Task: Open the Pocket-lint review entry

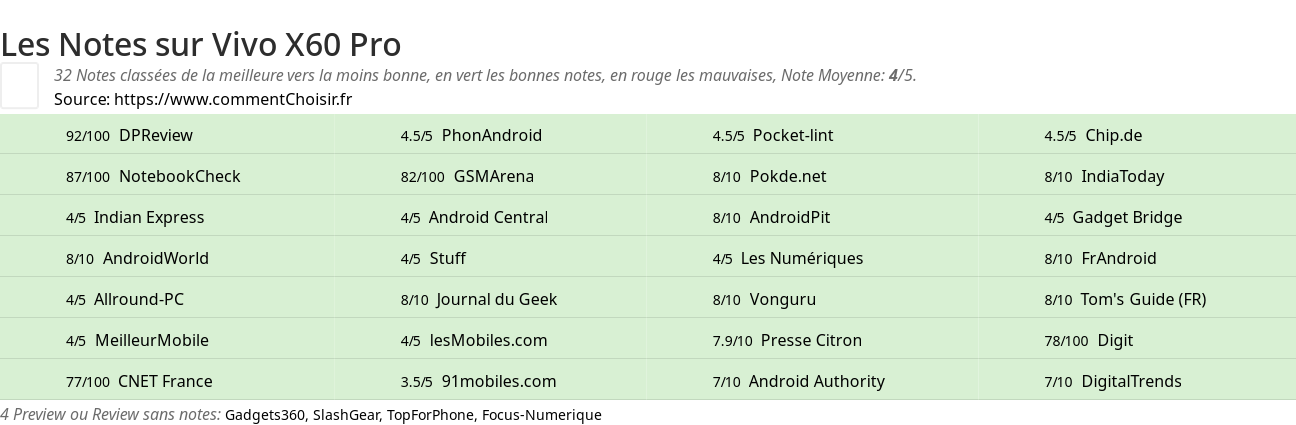Action: [773, 135]
